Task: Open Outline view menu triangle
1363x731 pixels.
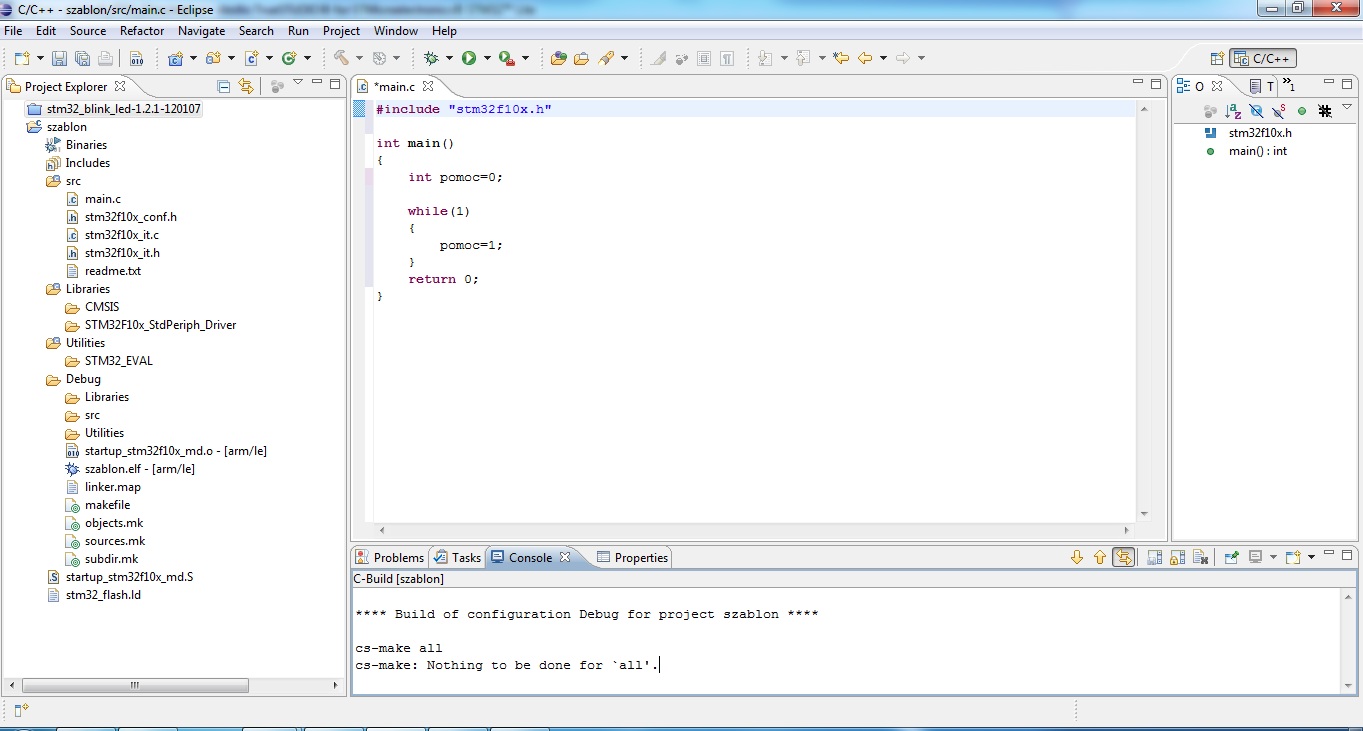Action: (x=1347, y=108)
